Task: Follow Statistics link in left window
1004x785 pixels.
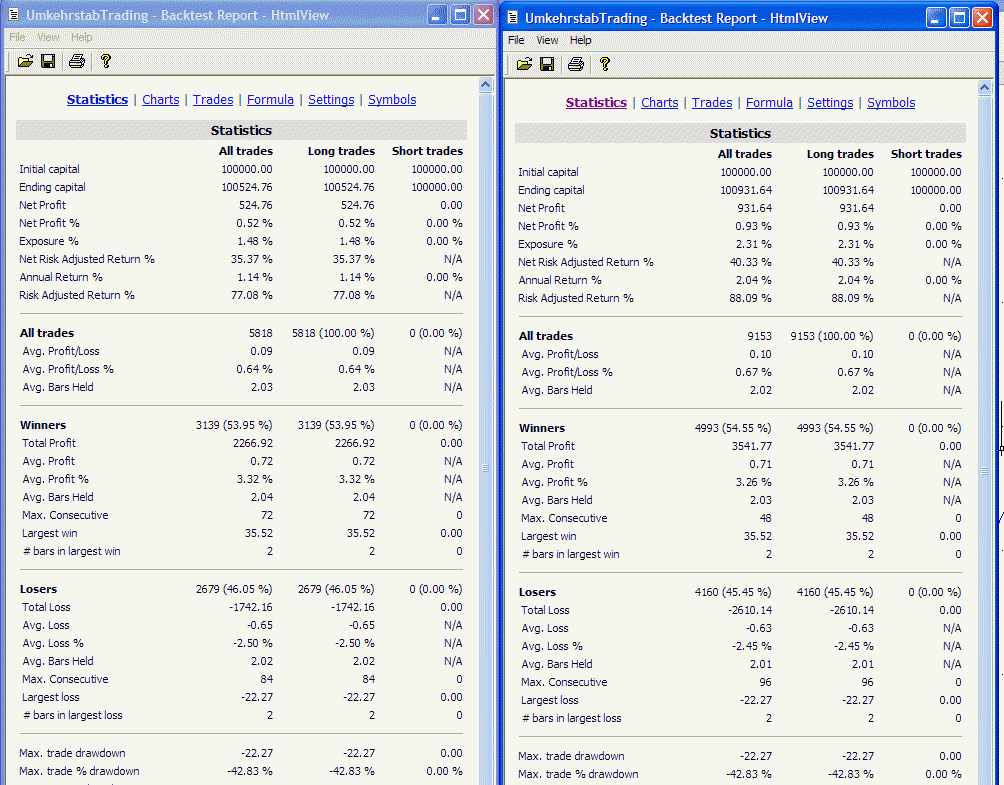Action: point(97,99)
